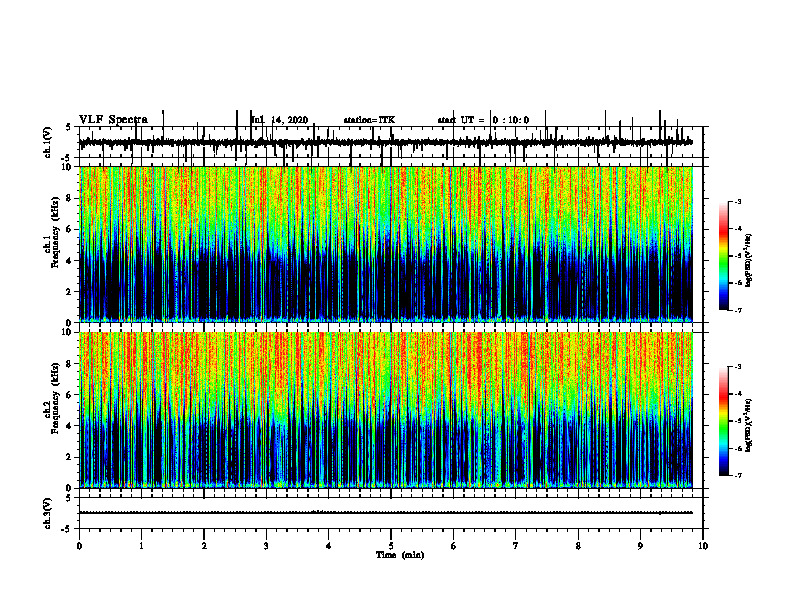Click the flat ch.3 voltage trace
Viewport: 792px width, 612px height.
click(386, 513)
